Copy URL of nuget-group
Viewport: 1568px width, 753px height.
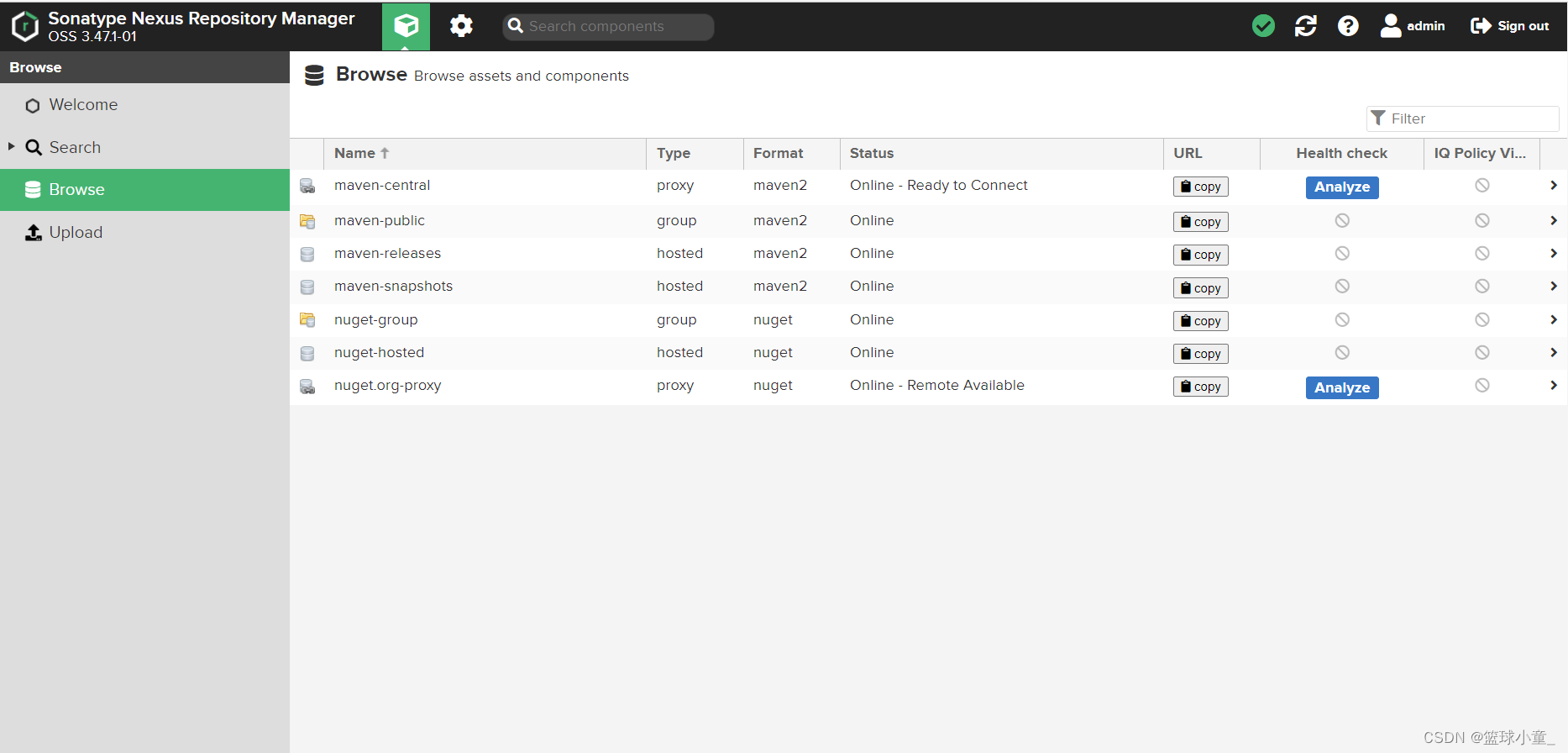coord(1200,321)
